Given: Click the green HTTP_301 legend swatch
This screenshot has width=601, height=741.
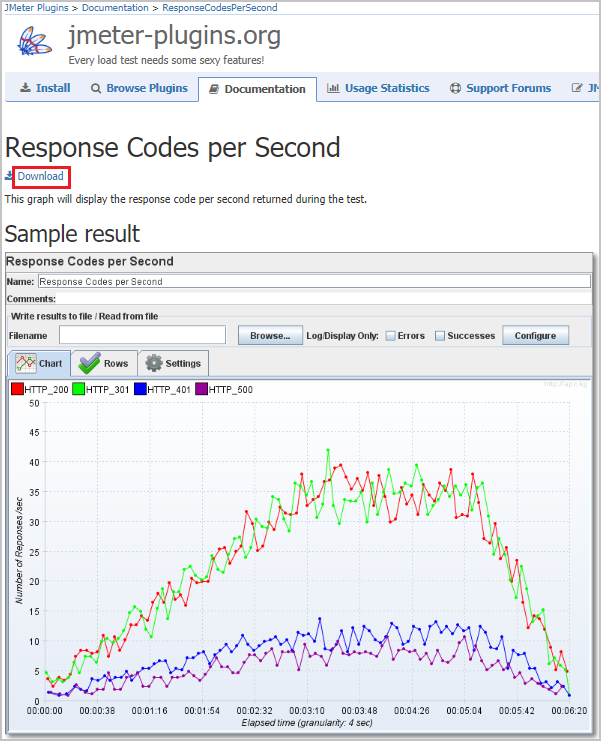Looking at the screenshot, I should (78, 389).
